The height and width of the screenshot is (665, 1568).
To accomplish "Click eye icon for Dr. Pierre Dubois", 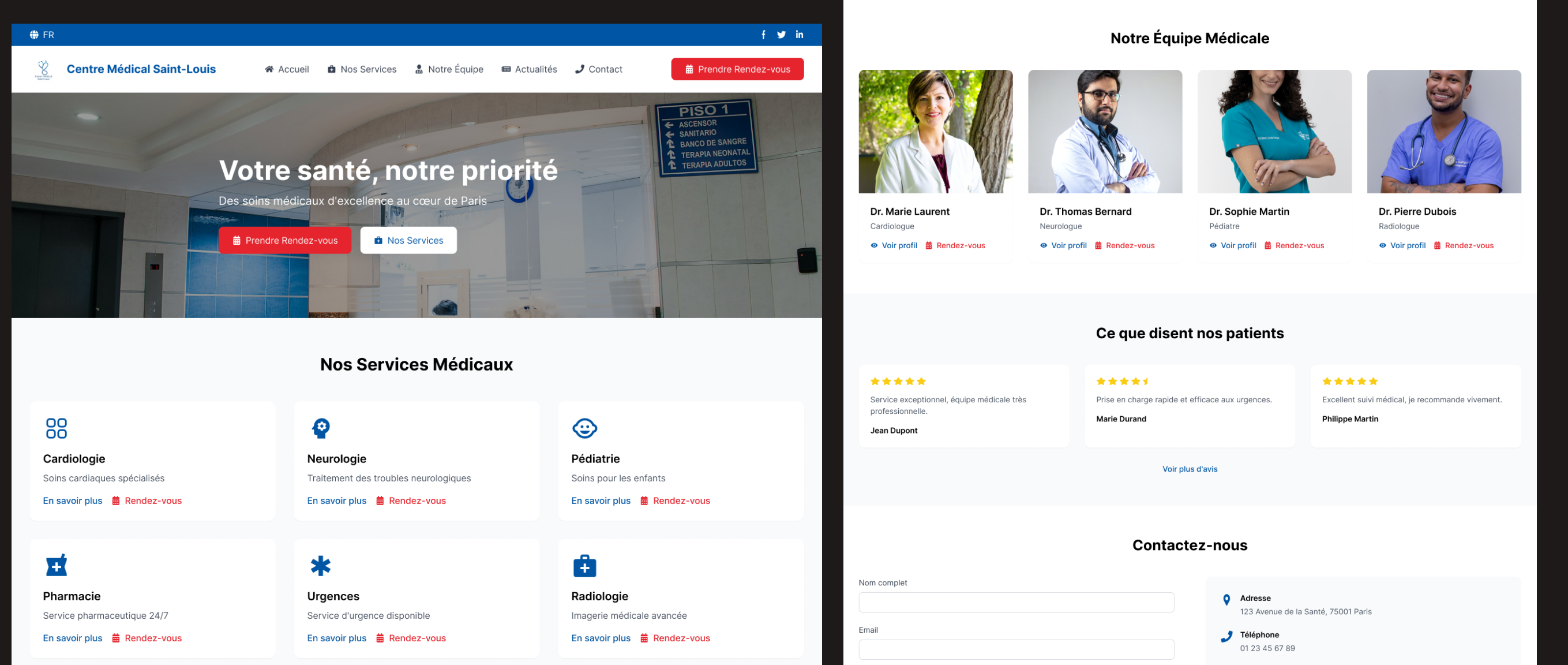I will pyautogui.click(x=1382, y=245).
